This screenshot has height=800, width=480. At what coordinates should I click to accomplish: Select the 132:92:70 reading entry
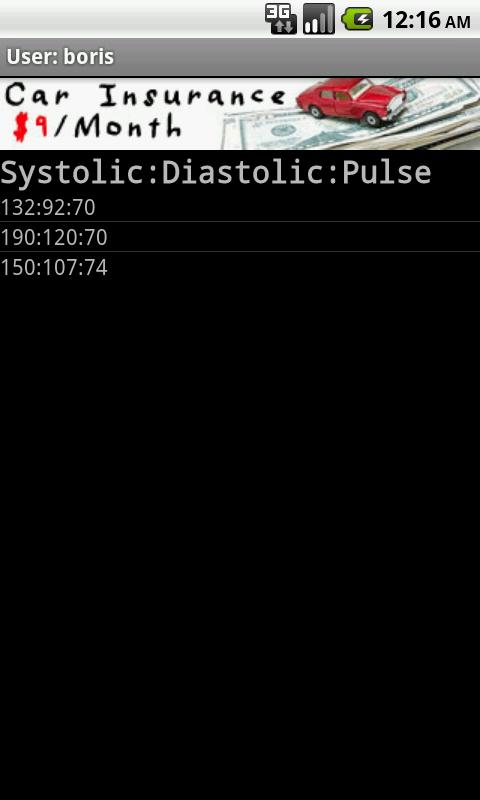point(240,208)
